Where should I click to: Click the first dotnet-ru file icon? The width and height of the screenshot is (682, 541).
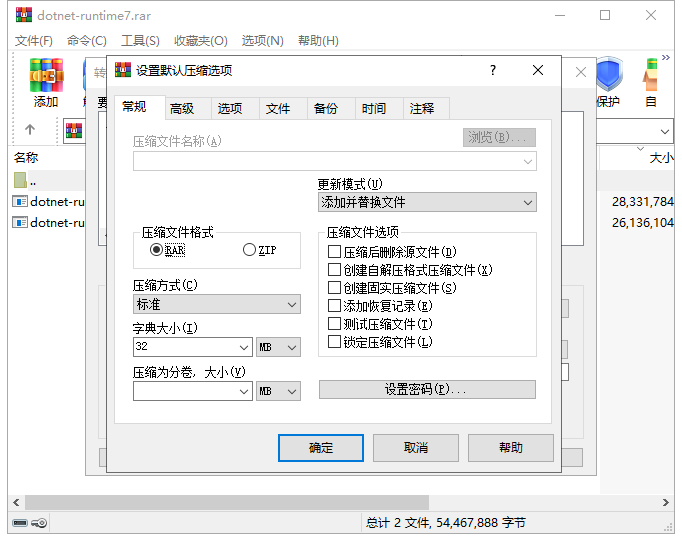[x=20, y=201]
